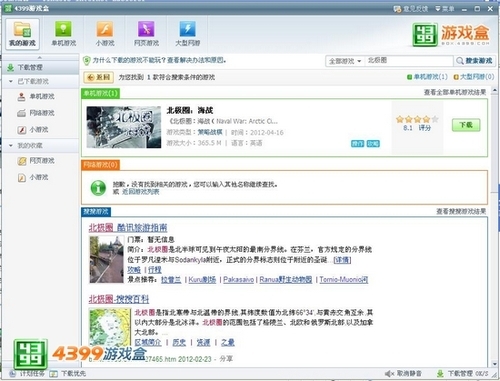Click the green shield icon beside help notice

pos(87,60)
